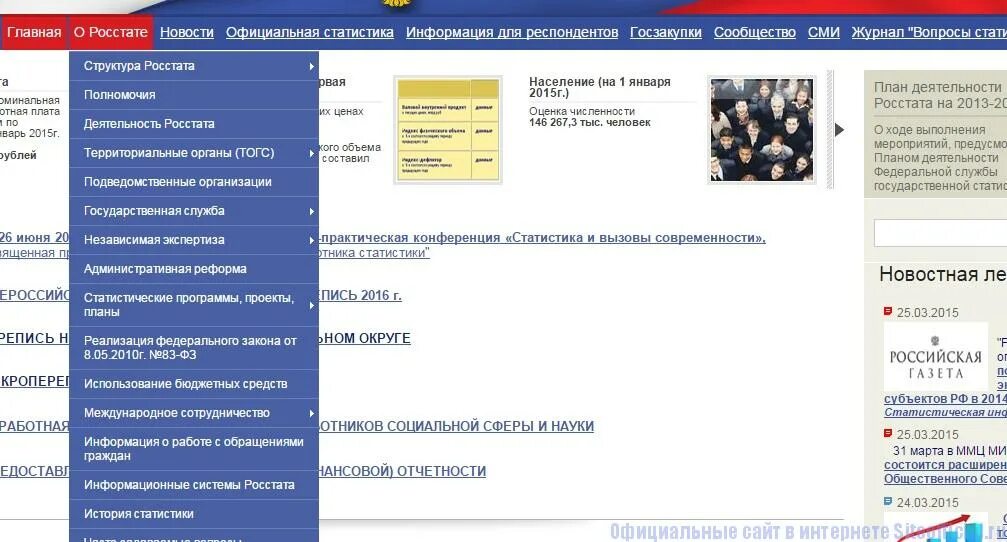Click the search input field in sidebar
Image resolution: width=1007 pixels, height=542 pixels.
coord(940,232)
